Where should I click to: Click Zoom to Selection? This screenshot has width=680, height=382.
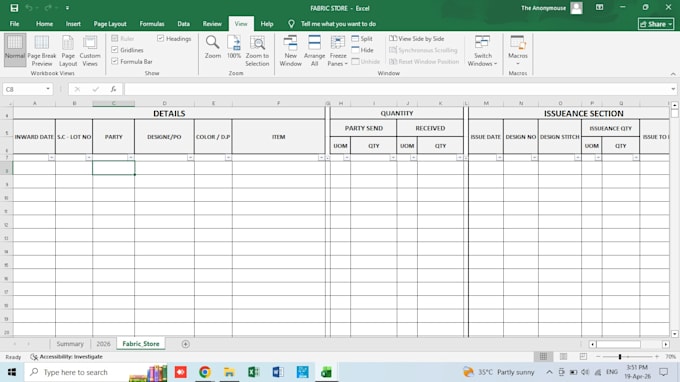point(257,51)
